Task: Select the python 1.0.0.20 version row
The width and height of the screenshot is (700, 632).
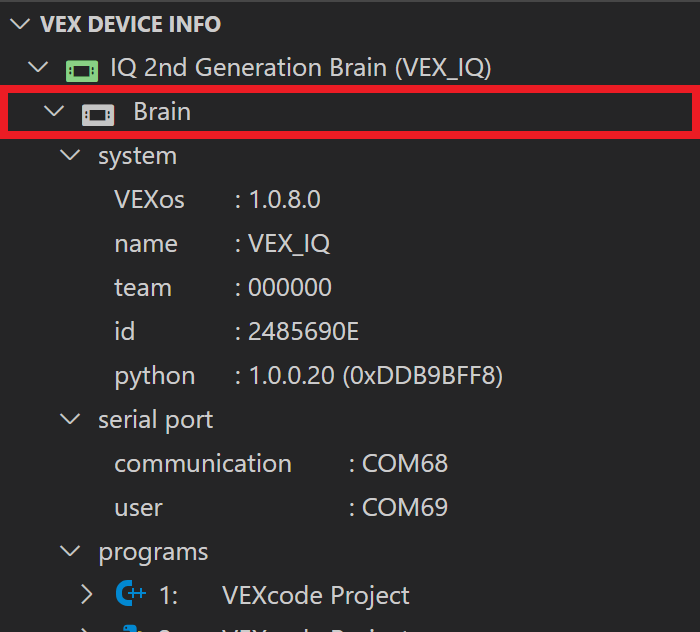Action: tap(308, 376)
